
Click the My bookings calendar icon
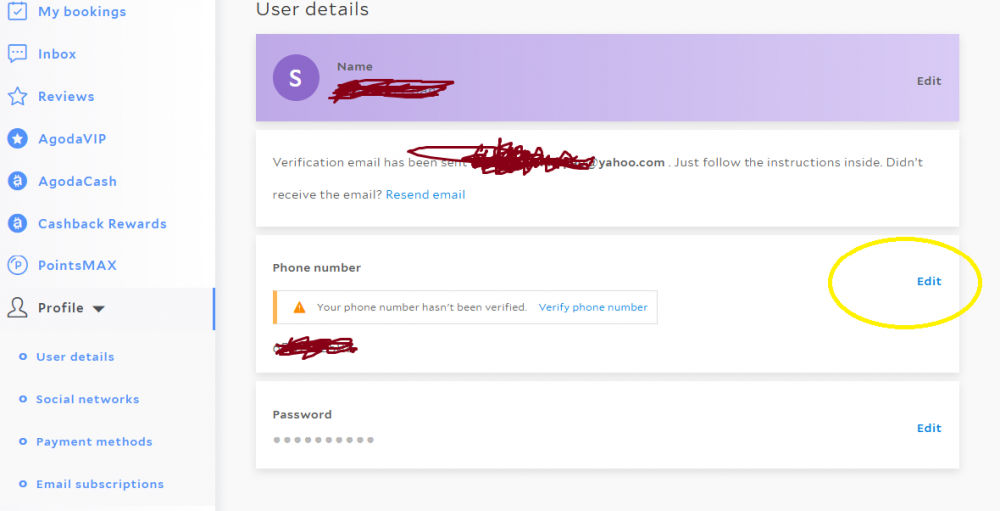coord(17,11)
